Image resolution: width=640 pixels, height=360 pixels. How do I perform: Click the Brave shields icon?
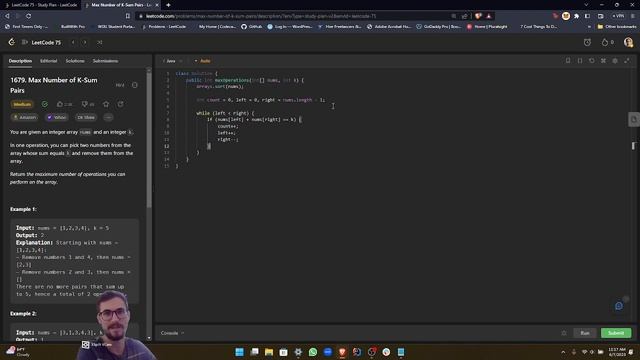[x=478, y=16]
